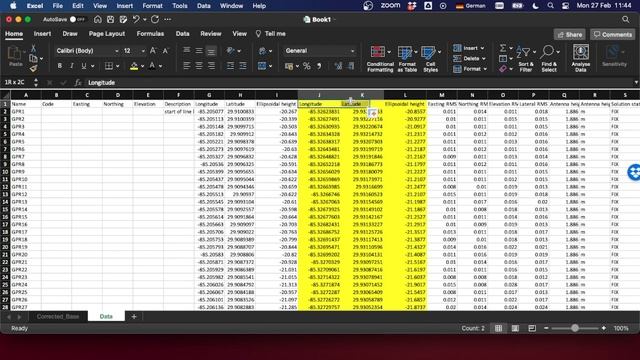The height and width of the screenshot is (360, 640).
Task: Click the Increase Font Size icon
Action: pos(153,51)
